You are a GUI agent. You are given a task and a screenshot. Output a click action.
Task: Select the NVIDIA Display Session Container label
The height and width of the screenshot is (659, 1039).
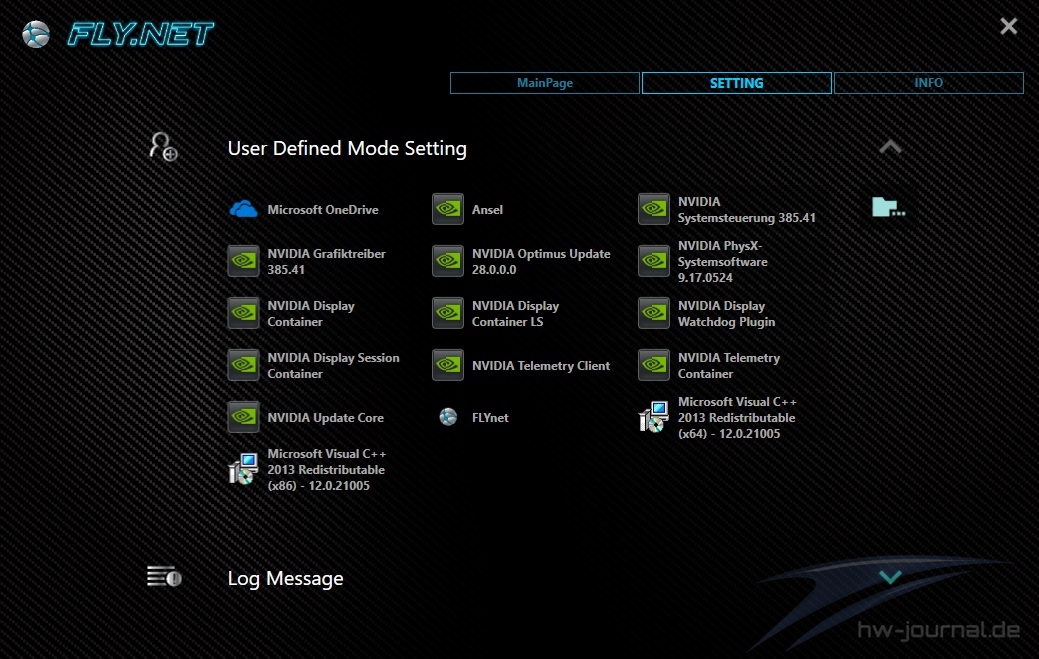[333, 366]
